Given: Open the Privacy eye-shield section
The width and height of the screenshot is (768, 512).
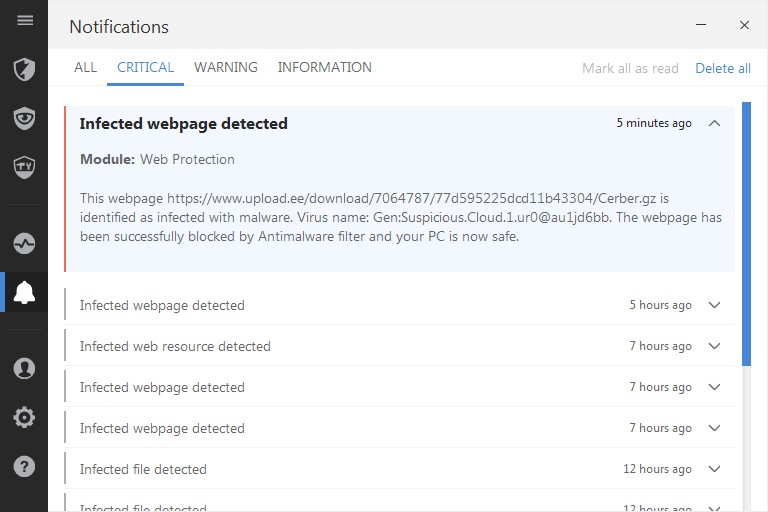Looking at the screenshot, I should pos(25,118).
